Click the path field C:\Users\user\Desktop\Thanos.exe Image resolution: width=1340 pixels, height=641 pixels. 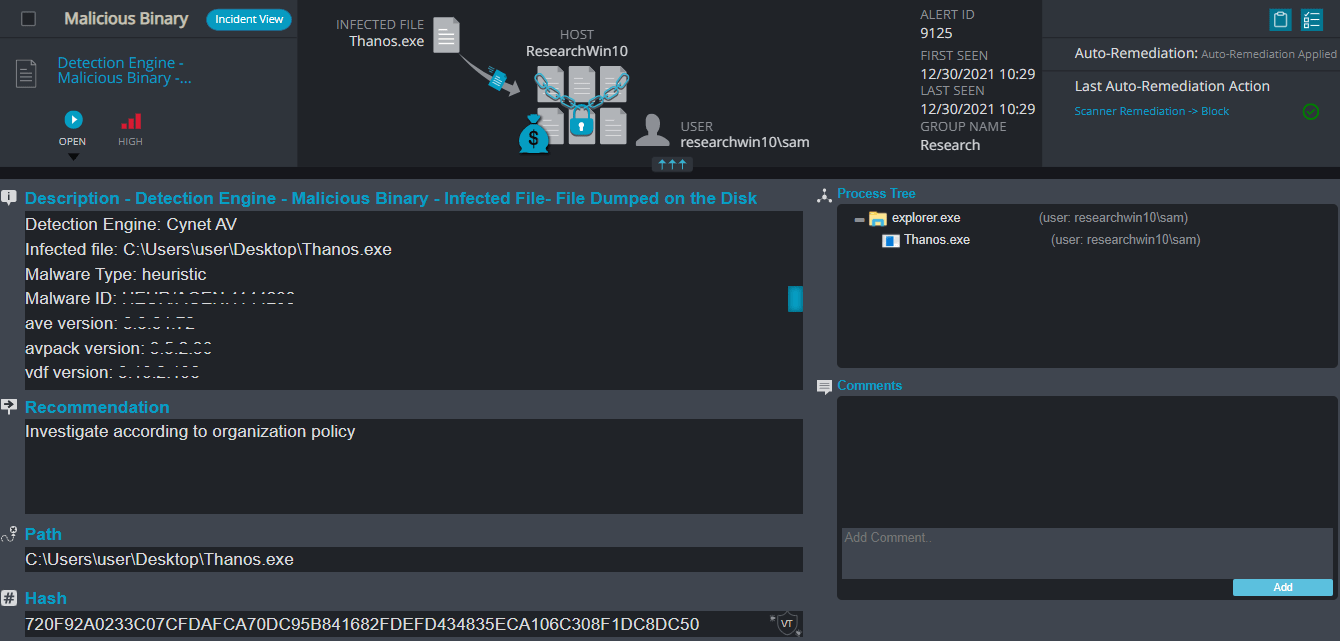point(414,559)
